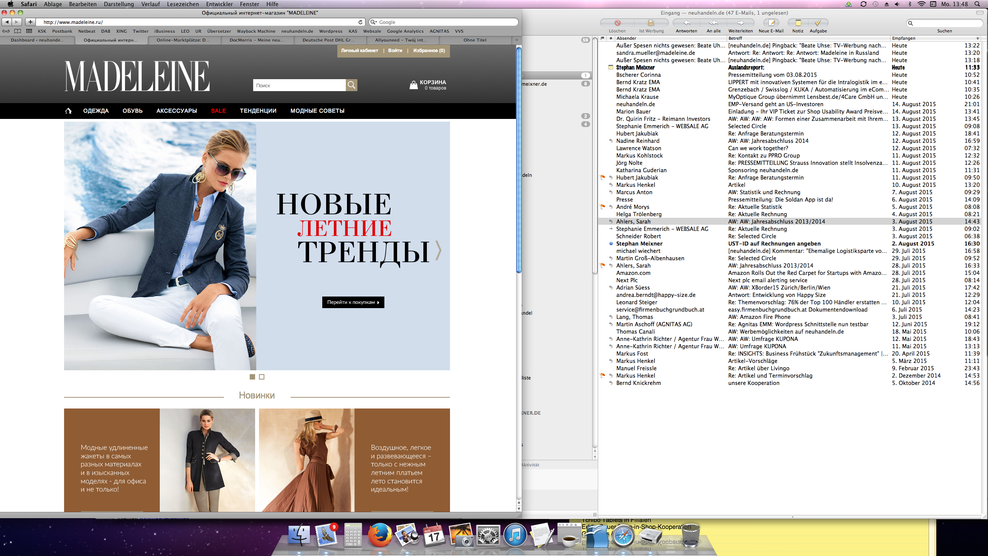Click the Weiterleiten forward arrow
The width and height of the screenshot is (988, 556).
coord(740,23)
